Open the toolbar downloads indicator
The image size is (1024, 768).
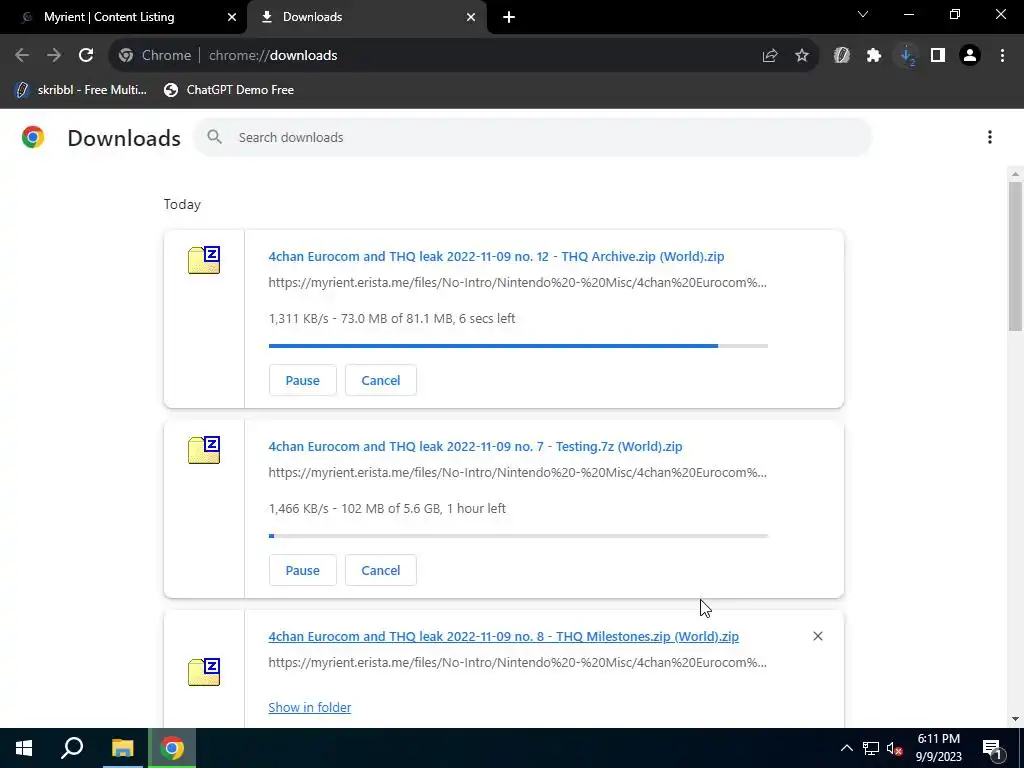click(906, 56)
